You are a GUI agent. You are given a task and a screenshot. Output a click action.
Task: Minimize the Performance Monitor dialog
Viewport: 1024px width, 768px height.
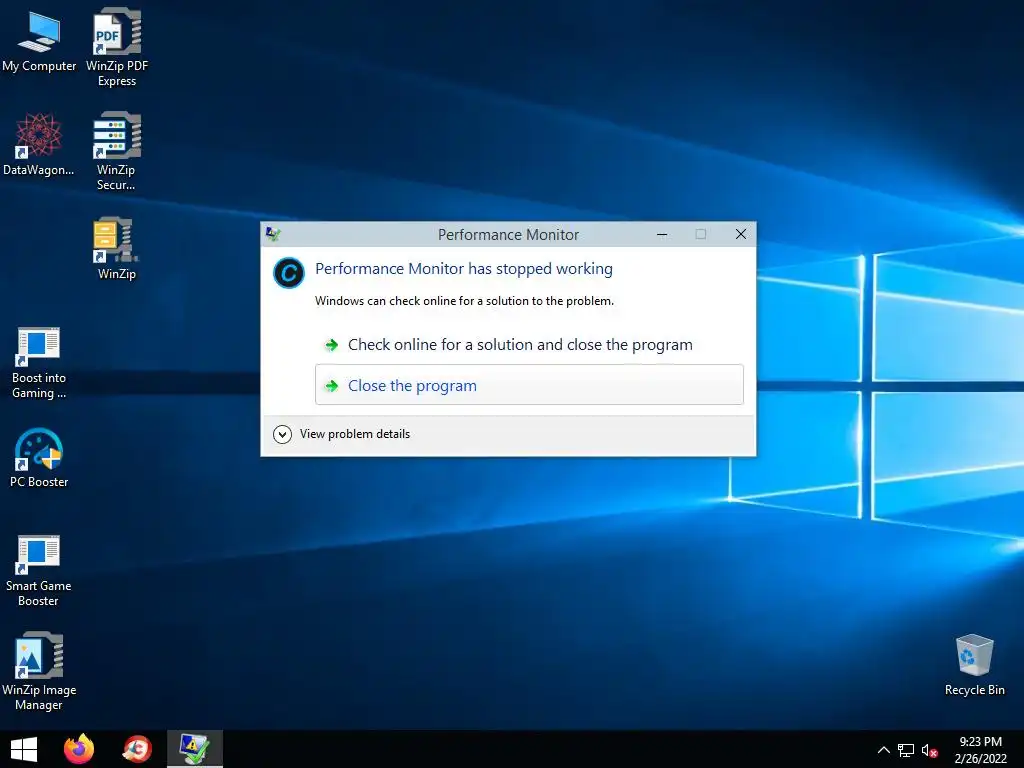[x=662, y=234]
